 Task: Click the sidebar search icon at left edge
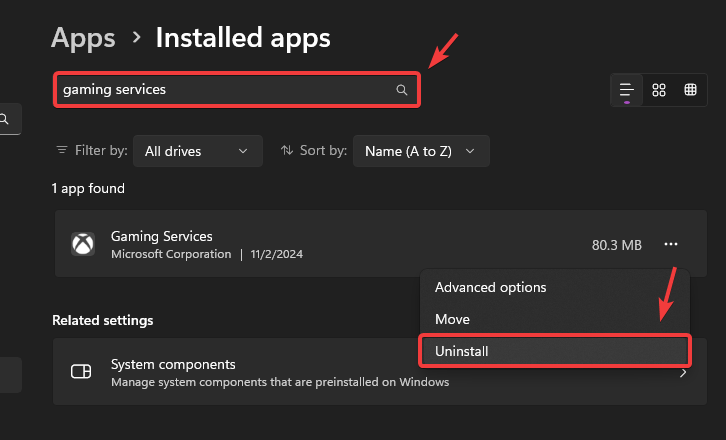(x=5, y=119)
